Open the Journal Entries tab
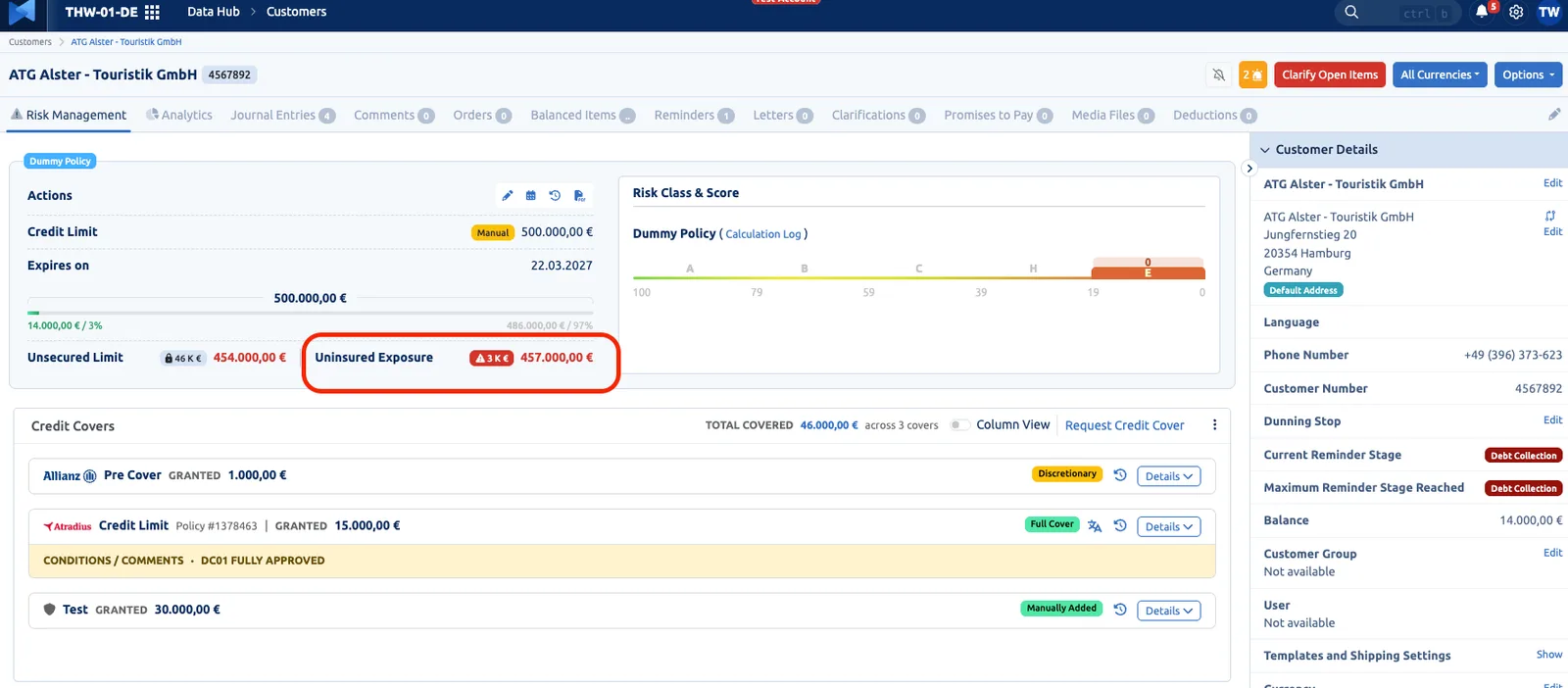The height and width of the screenshot is (688, 1568). (x=283, y=116)
